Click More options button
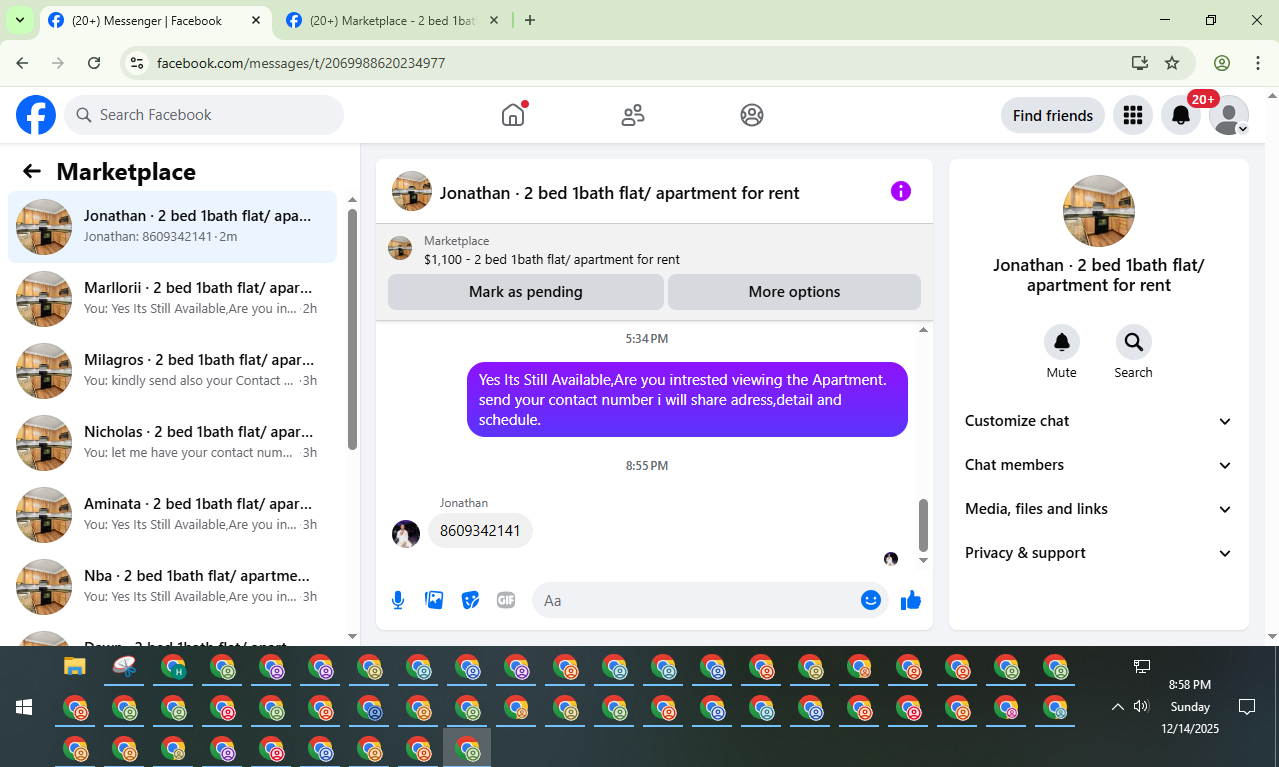 (x=794, y=292)
